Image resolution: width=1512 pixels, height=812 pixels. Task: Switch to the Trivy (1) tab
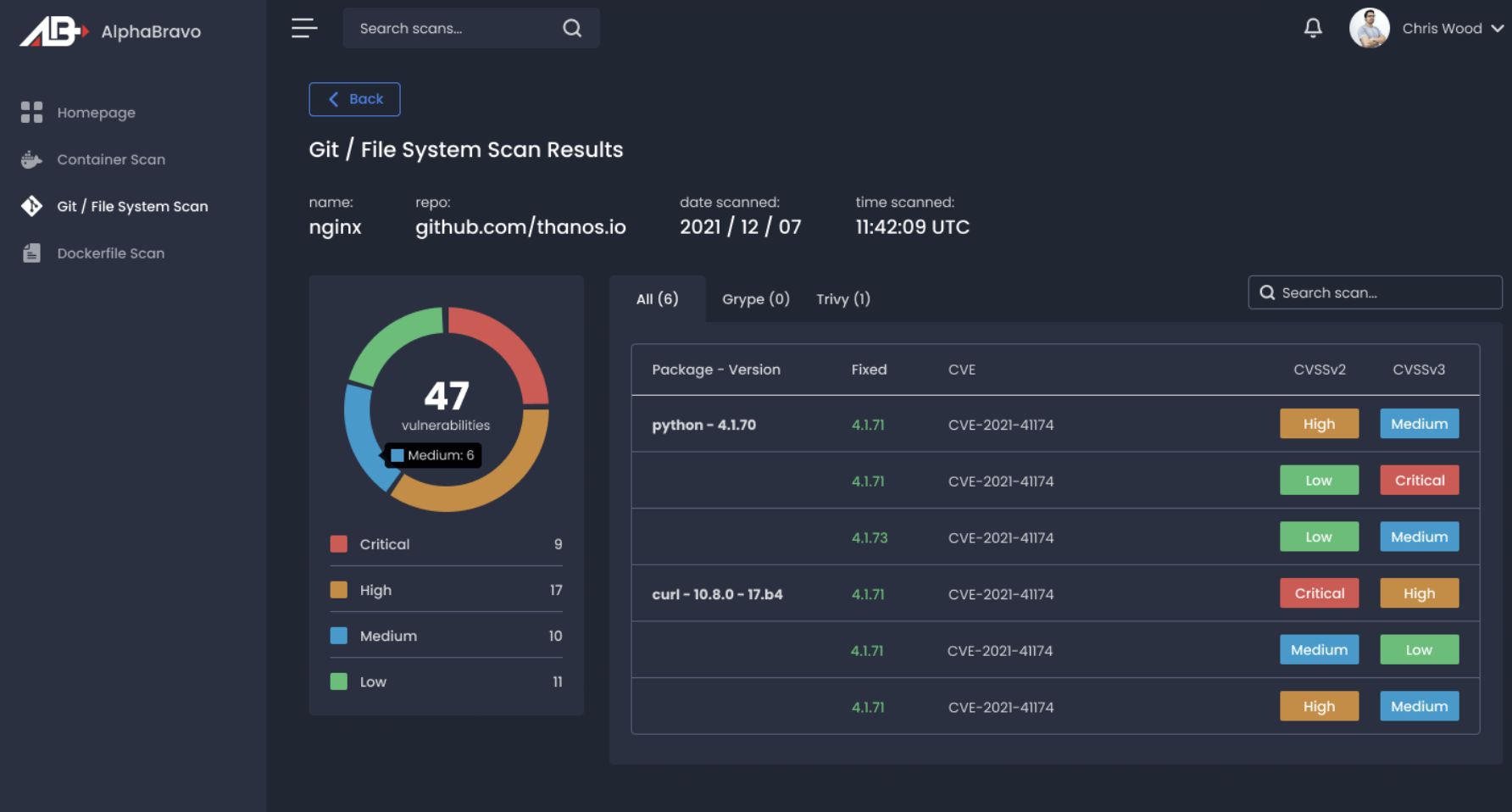tap(842, 299)
